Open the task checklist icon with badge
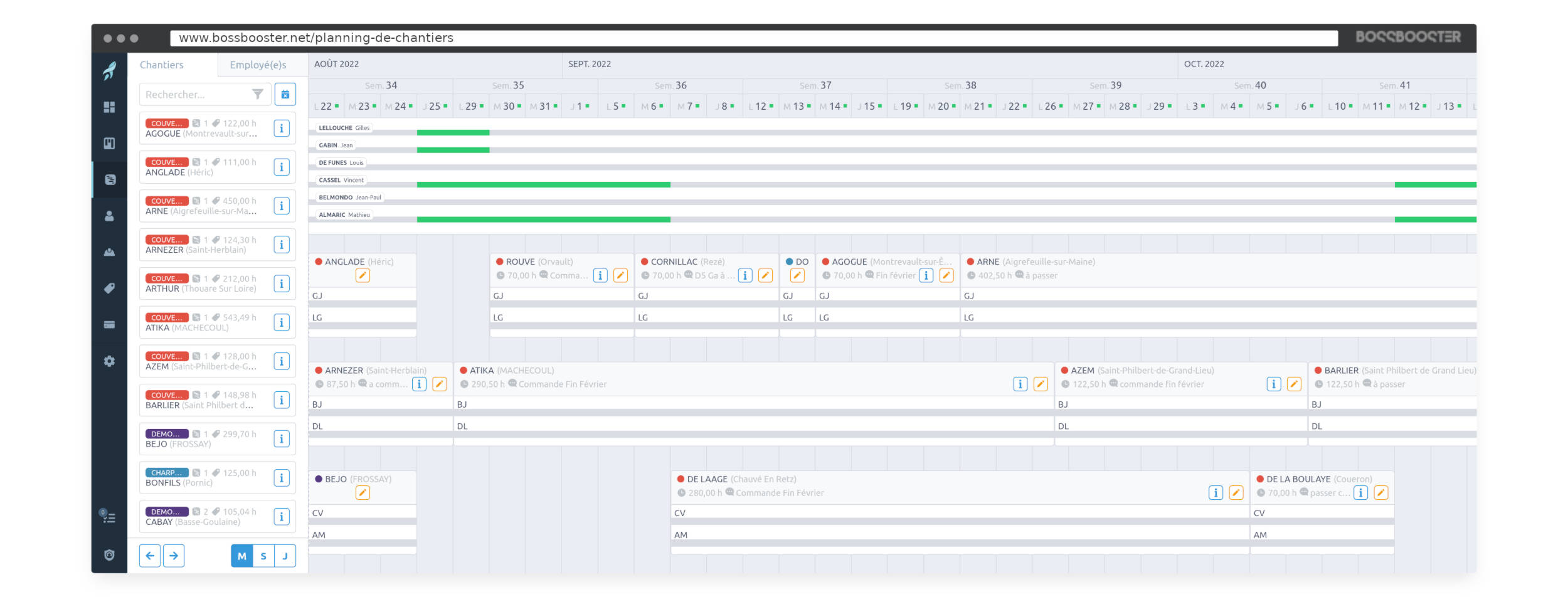Image resolution: width=1568 pixels, height=597 pixels. point(108,517)
